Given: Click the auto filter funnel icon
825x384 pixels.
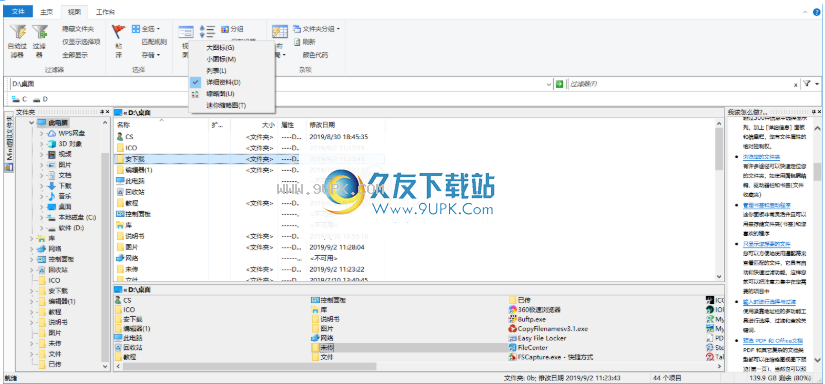Looking at the screenshot, I should [17, 33].
